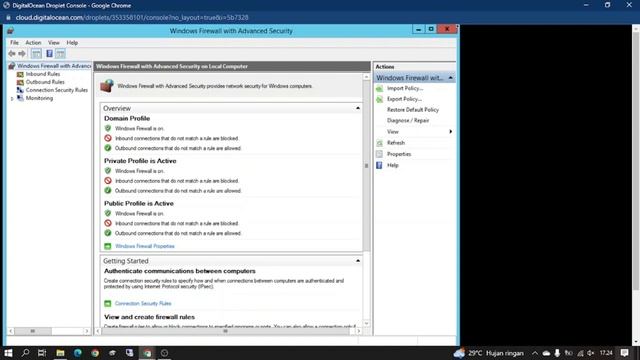This screenshot has height=360, width=640.
Task: Show hidden tray icons chevron
Action: (535, 353)
